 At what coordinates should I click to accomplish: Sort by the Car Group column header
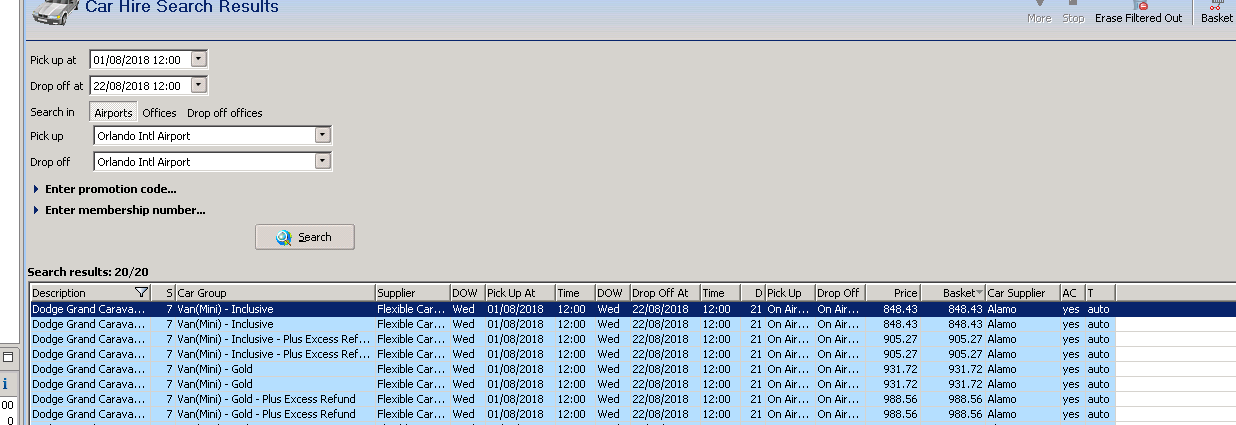pyautogui.click(x=275, y=293)
